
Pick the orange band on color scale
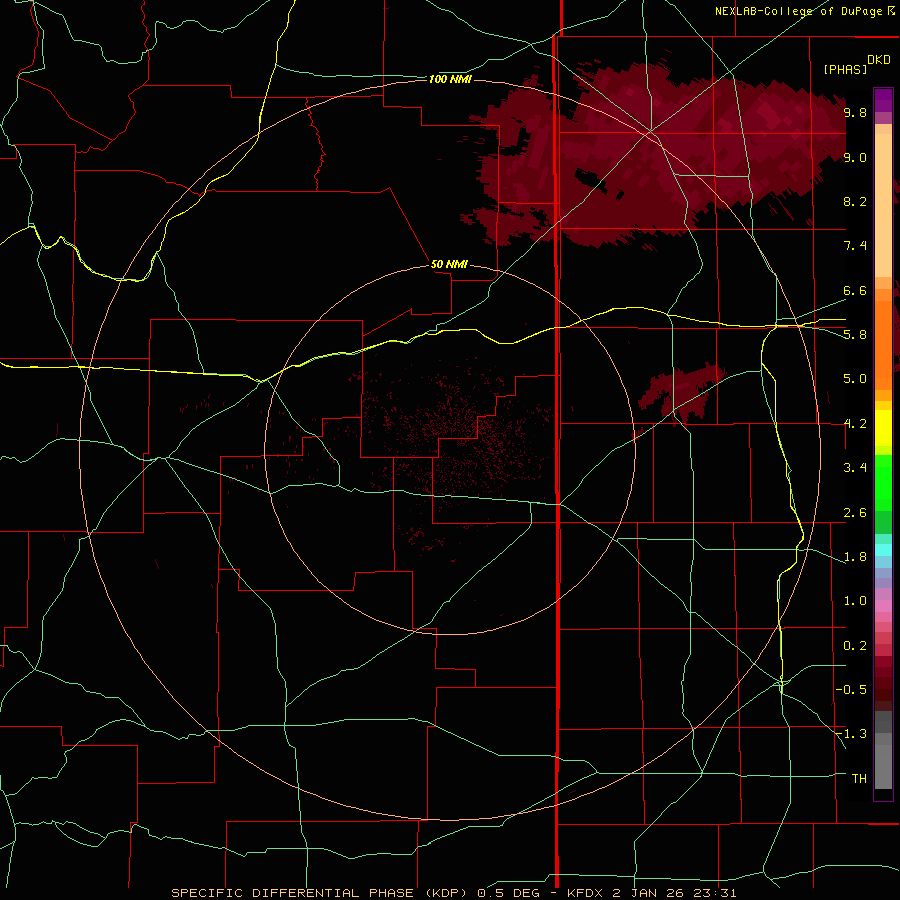pos(883,344)
